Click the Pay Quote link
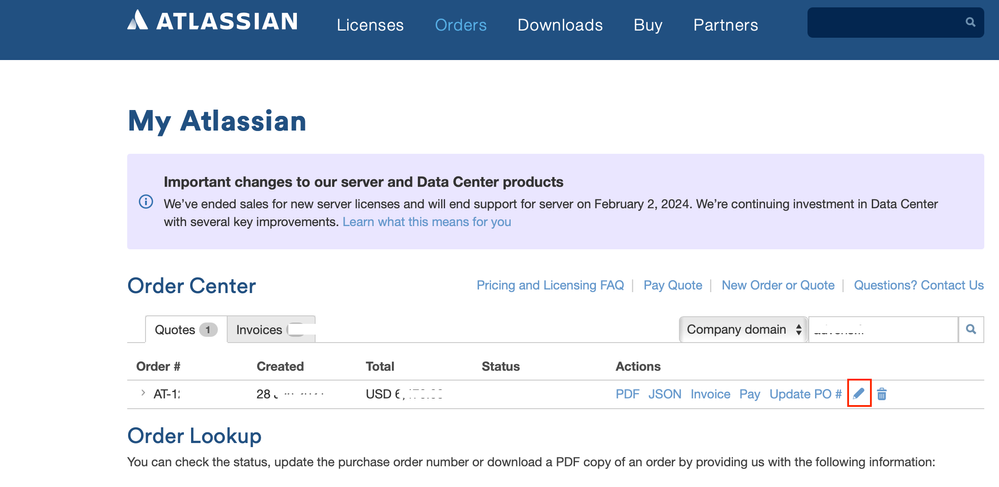Image resolution: width=999 pixels, height=487 pixels. pyautogui.click(x=673, y=285)
